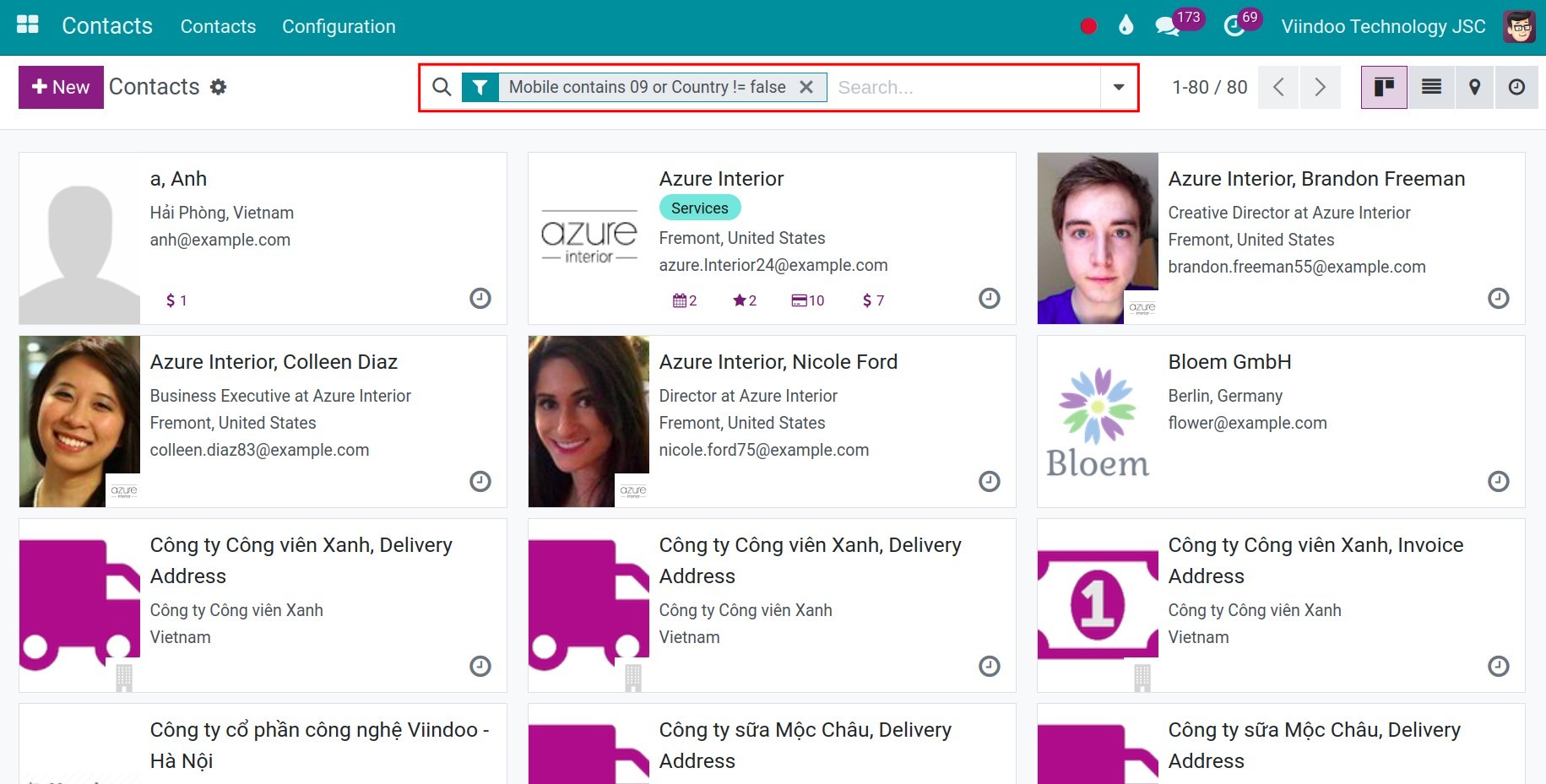Click Công ty Công viên Xanh, Invoice Address title
1546x784 pixels.
pos(1315,560)
